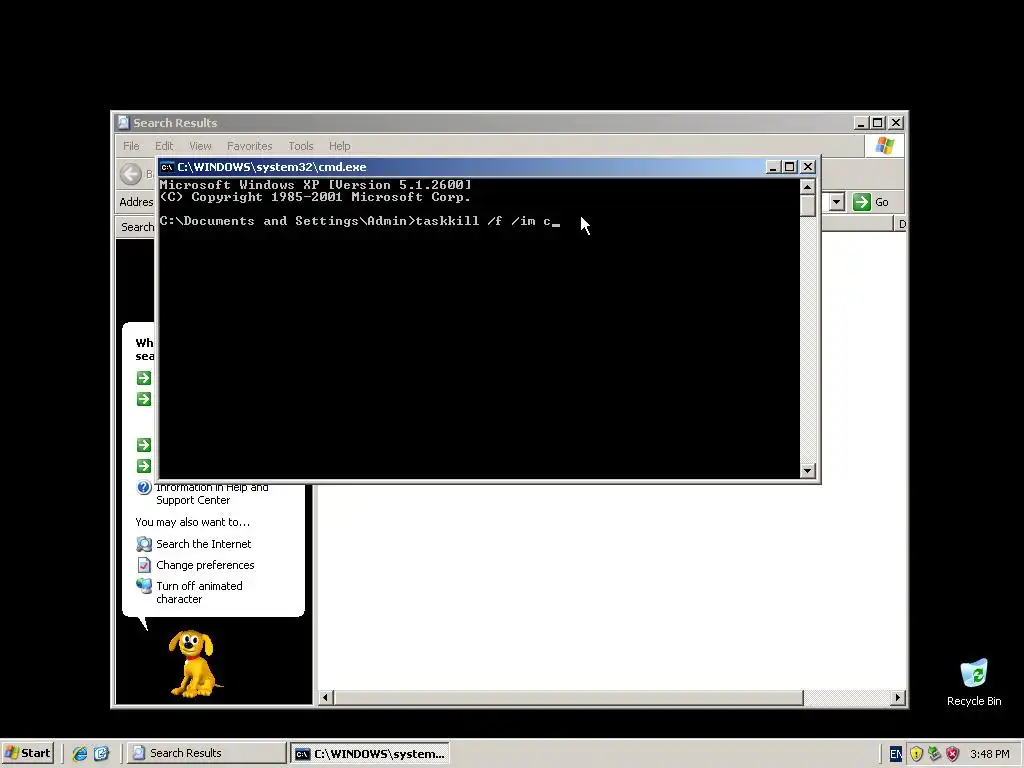Click the blue help question mark icon
1024x768 pixels.
(144, 487)
